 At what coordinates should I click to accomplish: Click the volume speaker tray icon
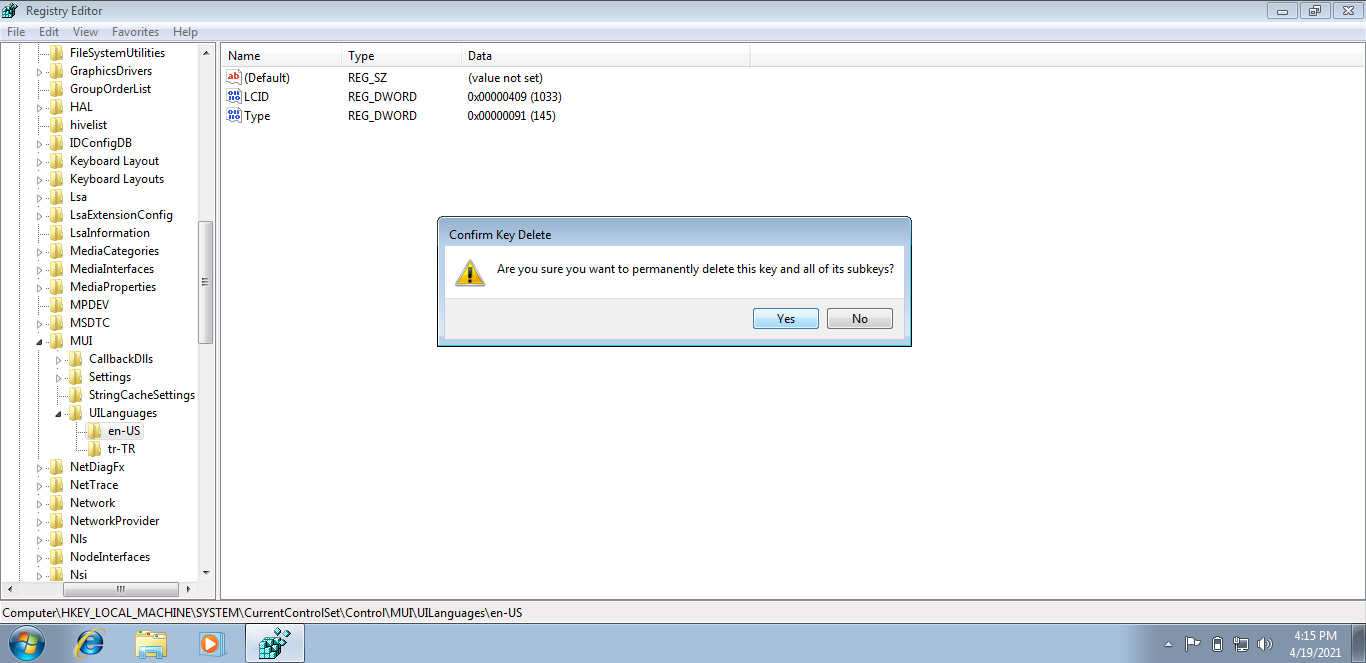[x=1264, y=644]
